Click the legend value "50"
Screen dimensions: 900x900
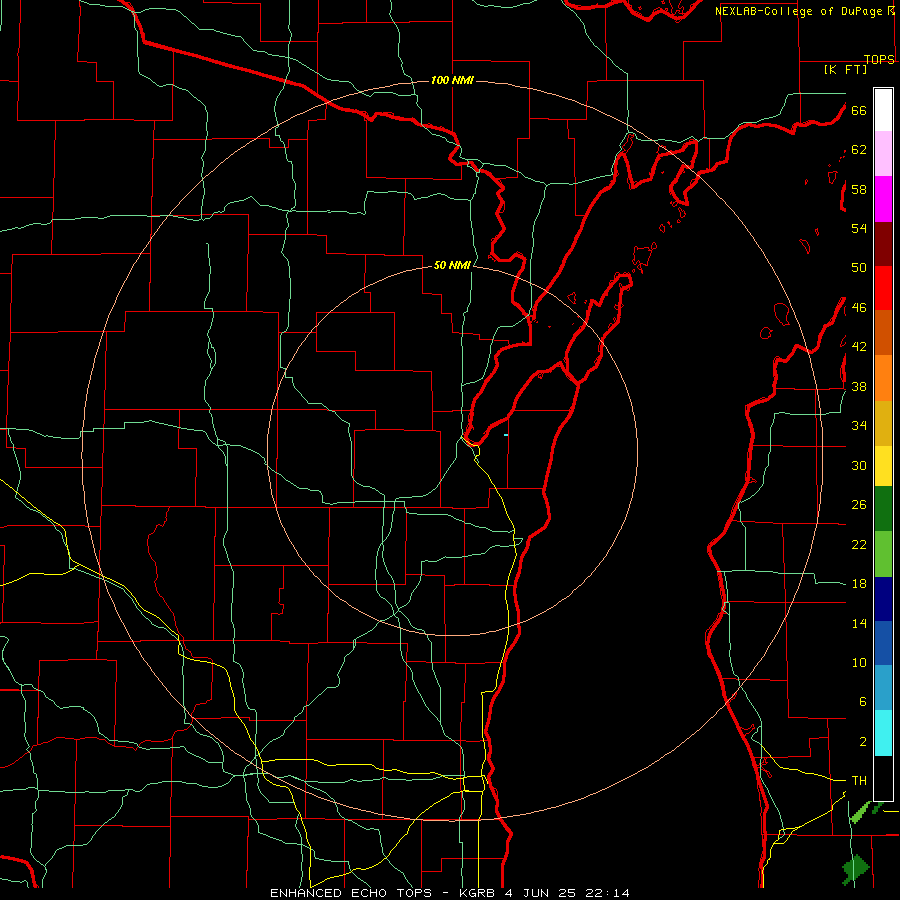pos(859,268)
